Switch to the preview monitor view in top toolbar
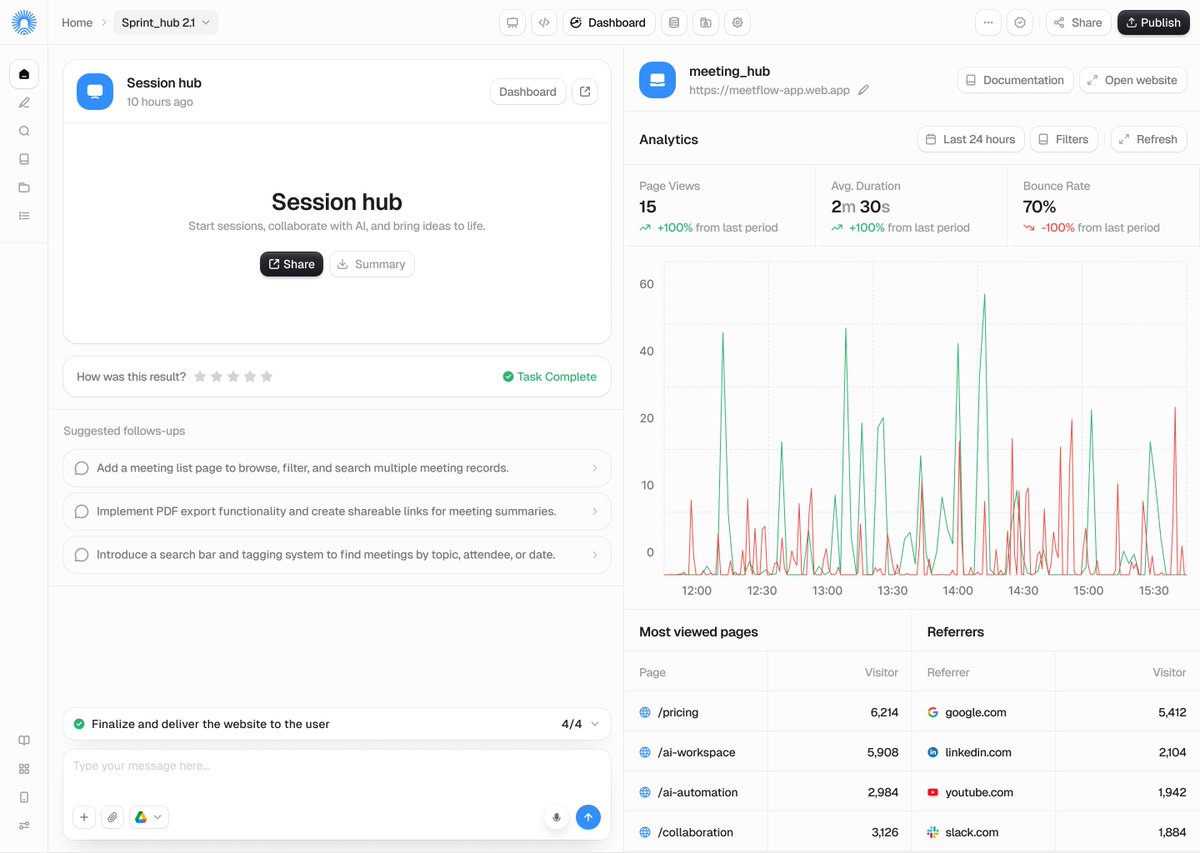Image resolution: width=1200 pixels, height=853 pixels. (x=512, y=22)
